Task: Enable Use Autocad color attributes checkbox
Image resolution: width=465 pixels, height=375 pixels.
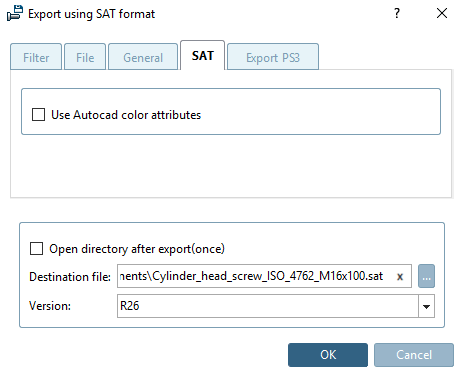Action: 38,114
